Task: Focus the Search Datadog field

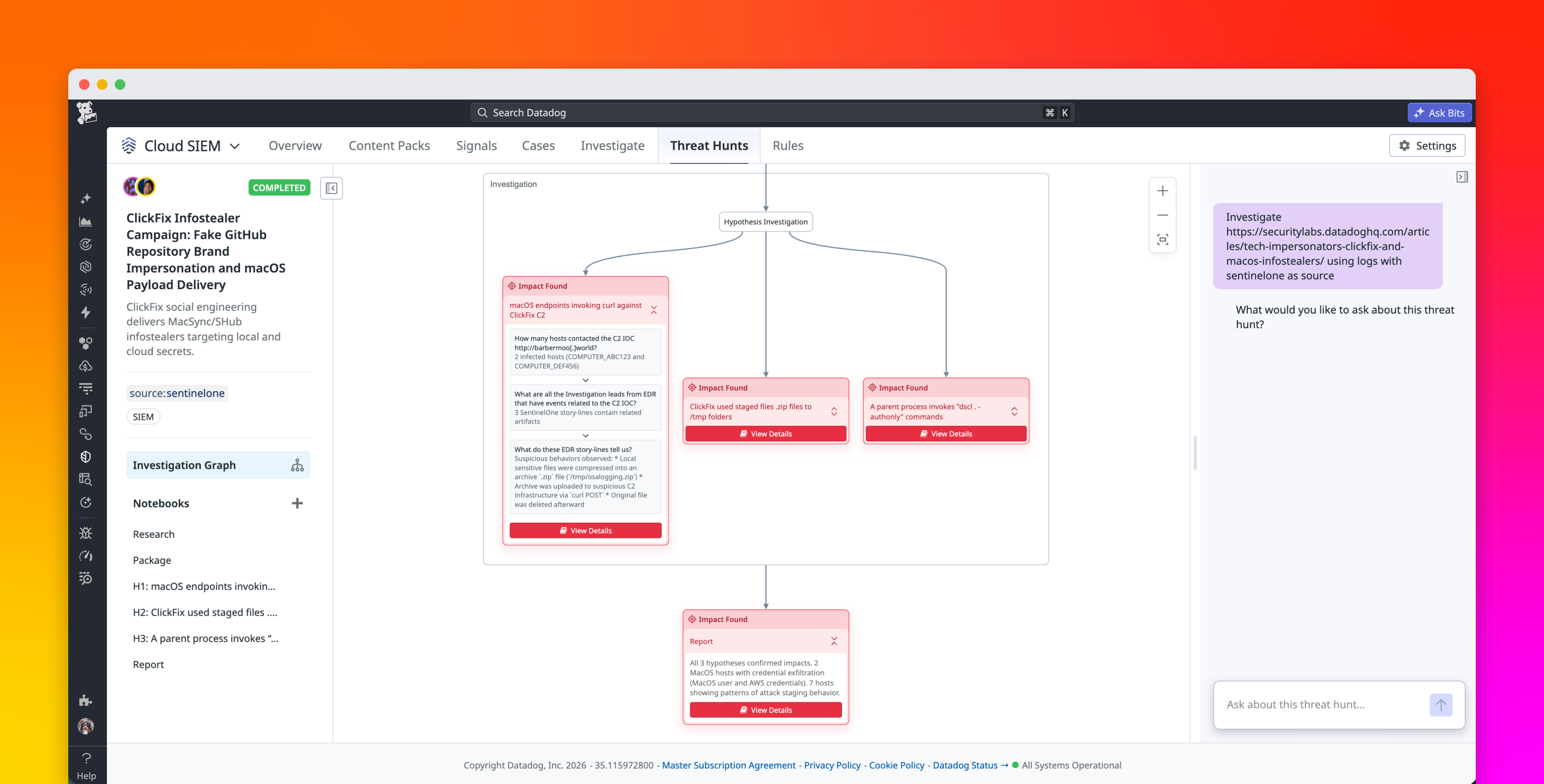Action: [772, 113]
